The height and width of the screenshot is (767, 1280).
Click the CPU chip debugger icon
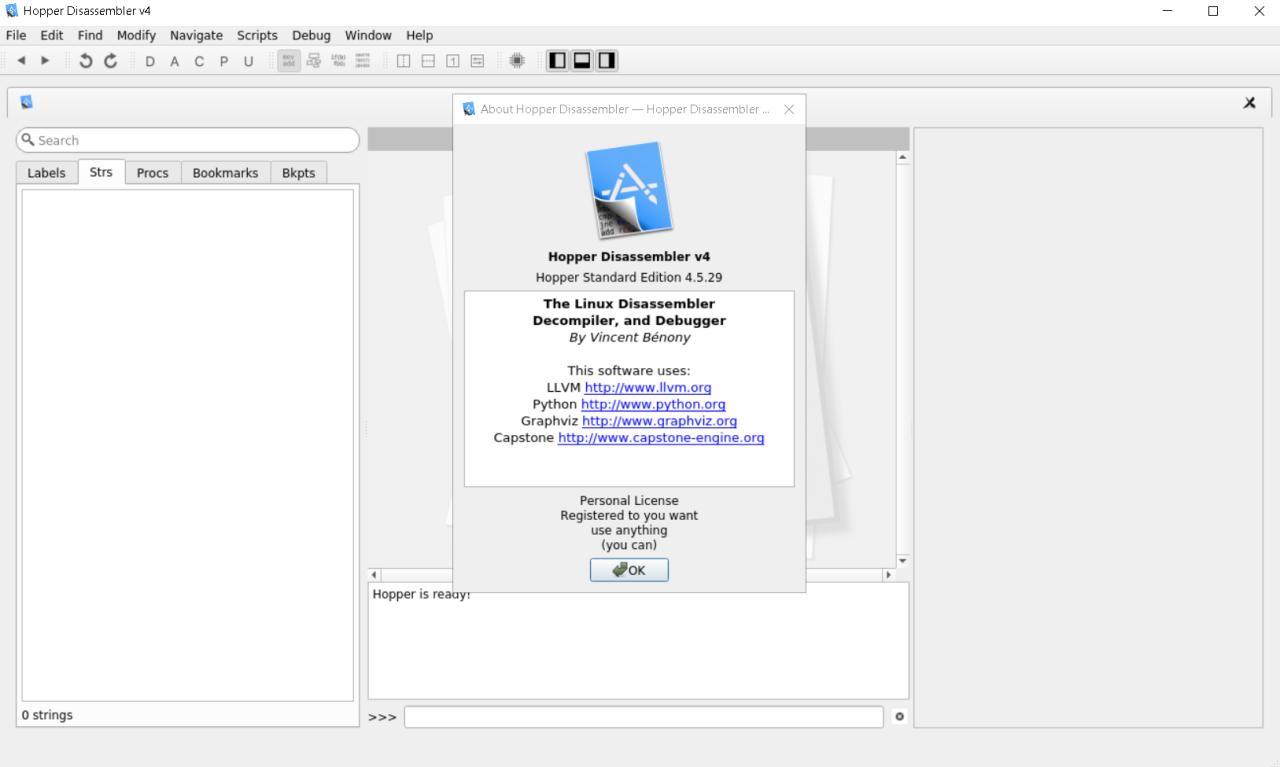517,61
